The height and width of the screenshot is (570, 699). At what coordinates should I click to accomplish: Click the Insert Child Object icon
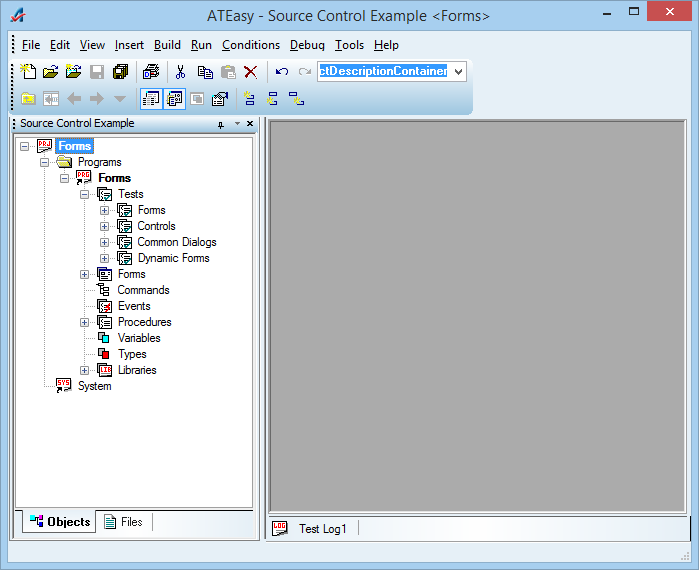[296, 98]
